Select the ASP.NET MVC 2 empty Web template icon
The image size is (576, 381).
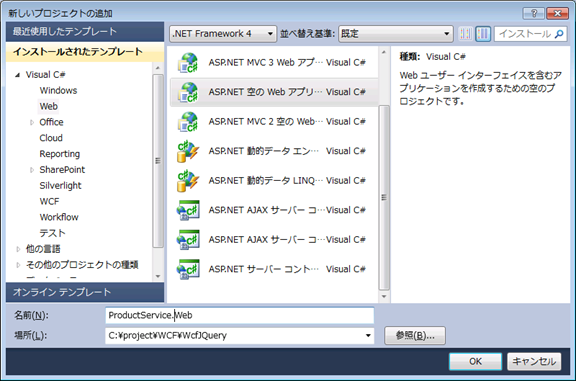[188, 122]
